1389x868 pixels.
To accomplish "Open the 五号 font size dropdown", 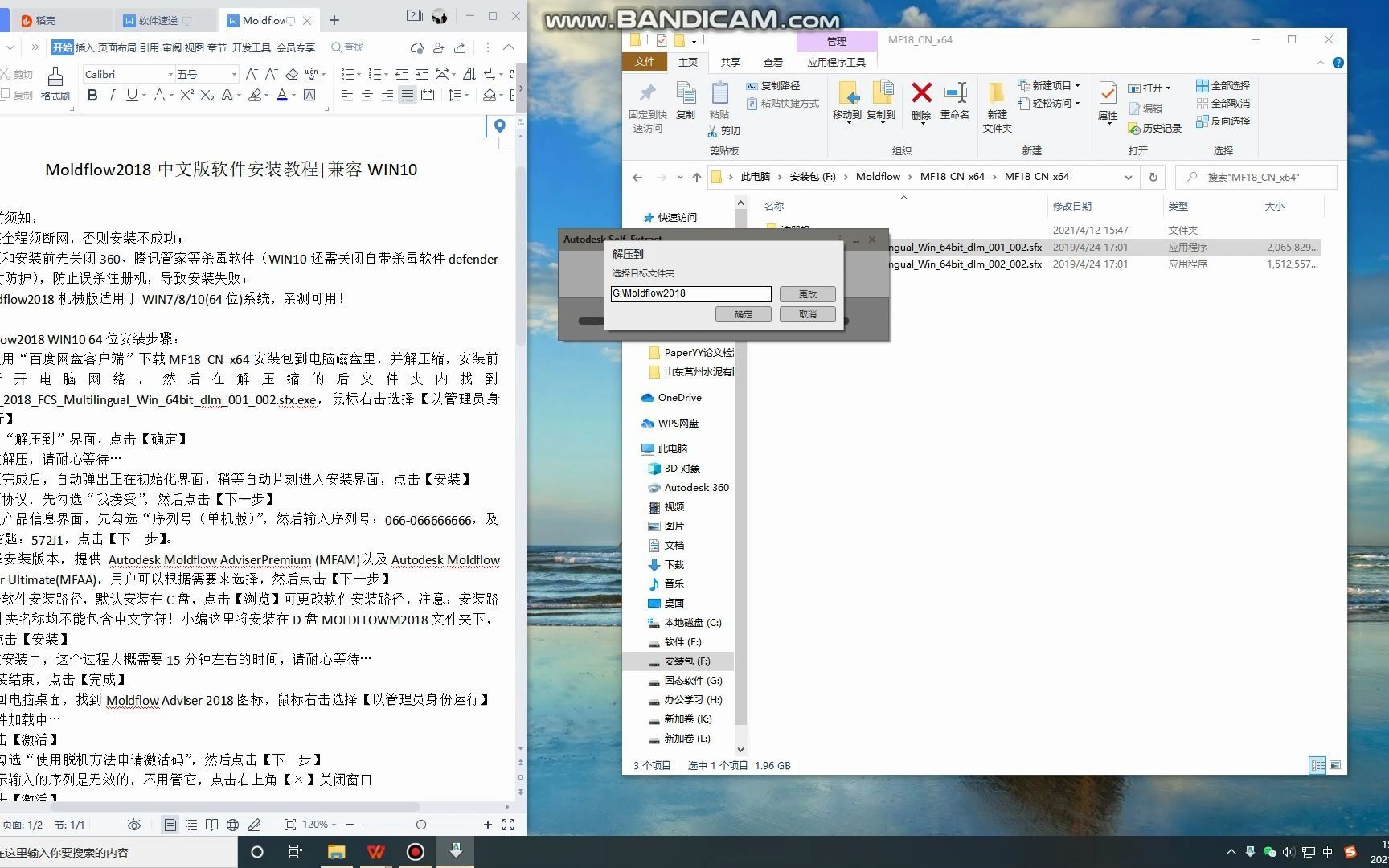I will click(234, 74).
